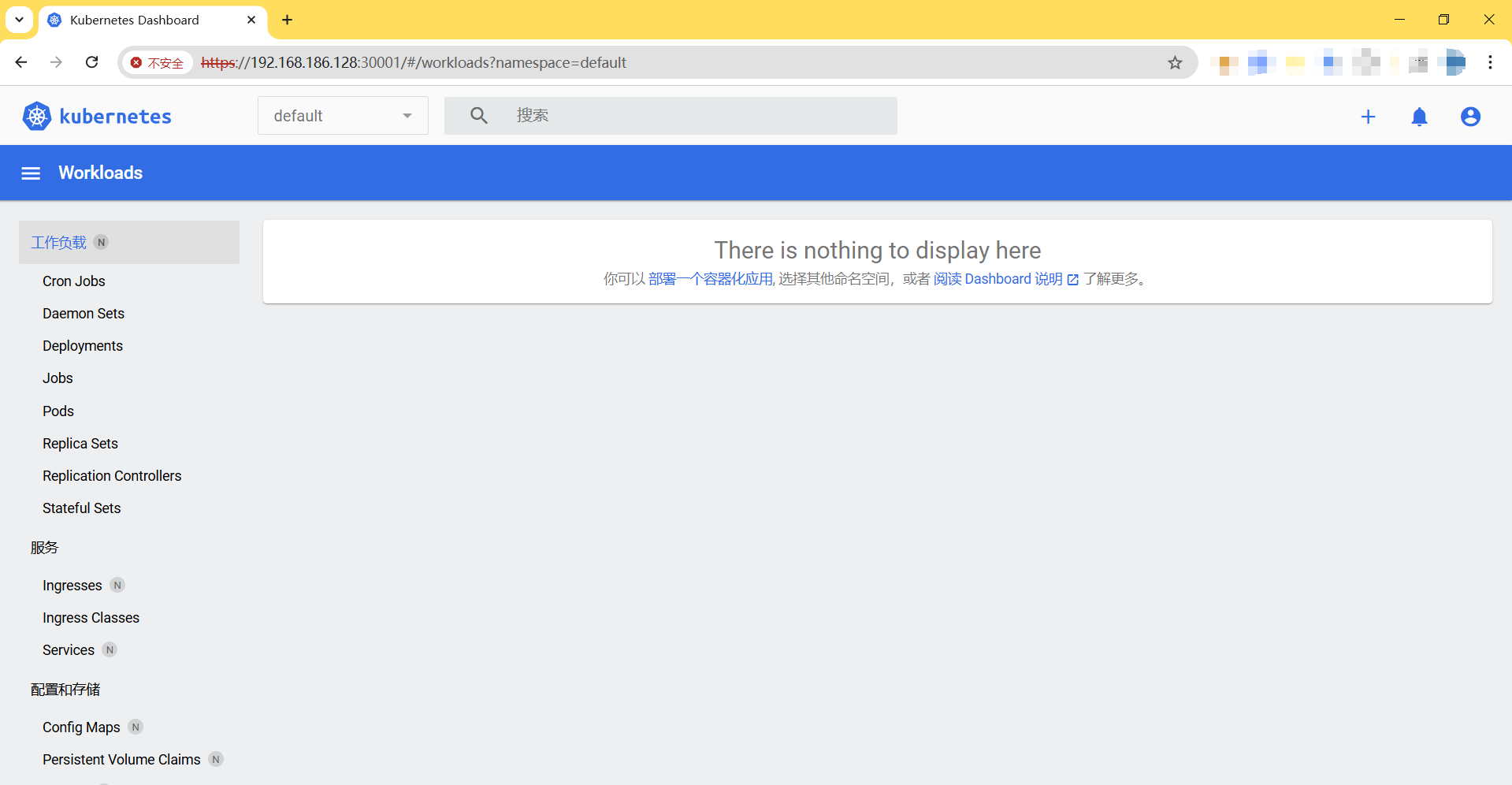Screen dimensions: 1512x785
Task: Click the search magnifier icon
Action: (x=479, y=116)
